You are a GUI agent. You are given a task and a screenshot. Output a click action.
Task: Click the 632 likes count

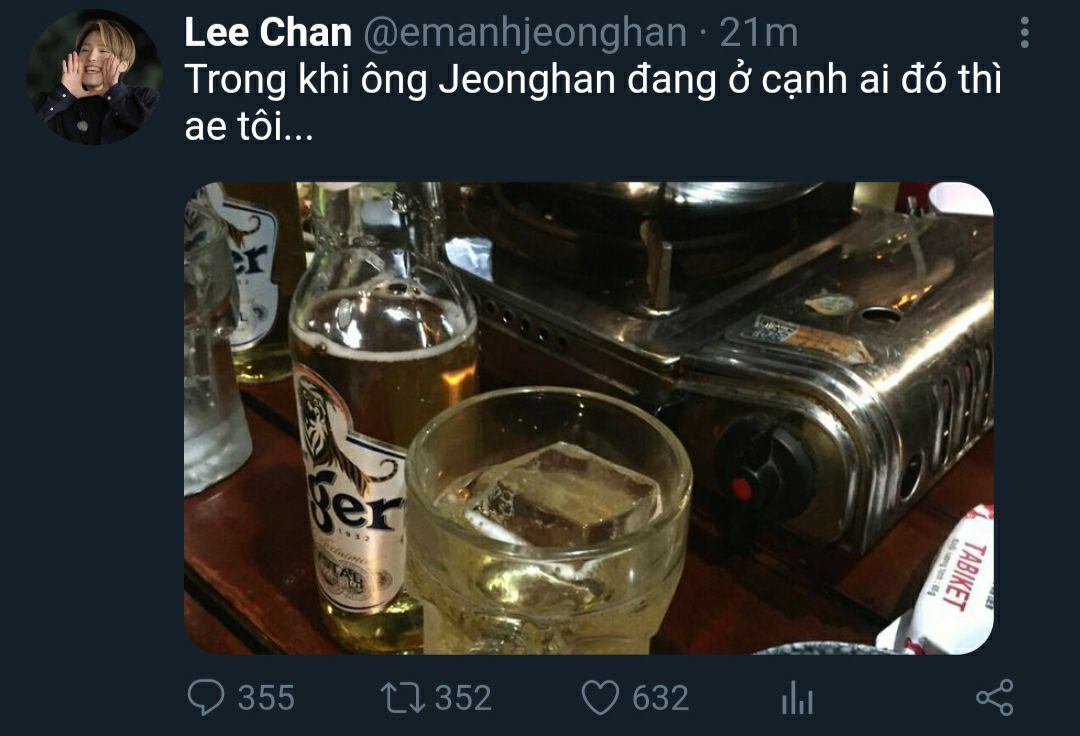click(x=661, y=698)
